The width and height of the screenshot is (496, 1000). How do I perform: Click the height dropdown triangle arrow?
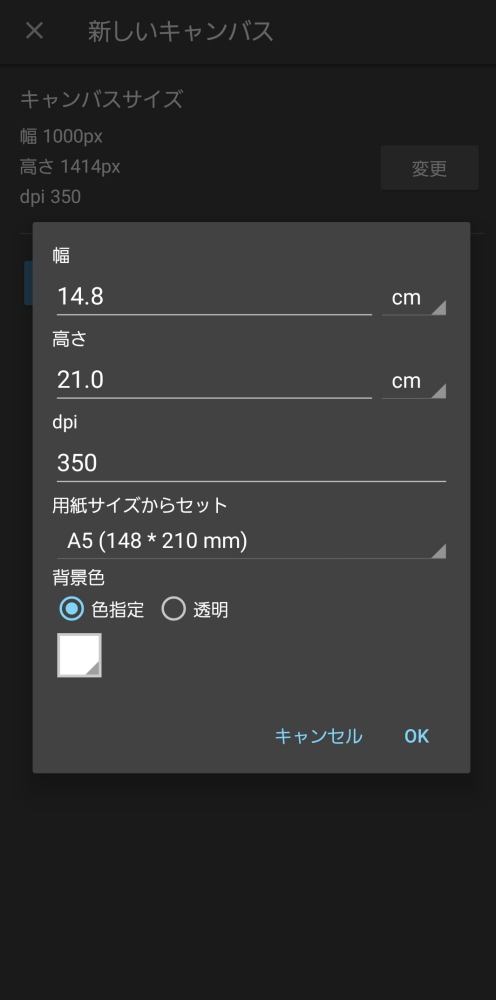(439, 391)
